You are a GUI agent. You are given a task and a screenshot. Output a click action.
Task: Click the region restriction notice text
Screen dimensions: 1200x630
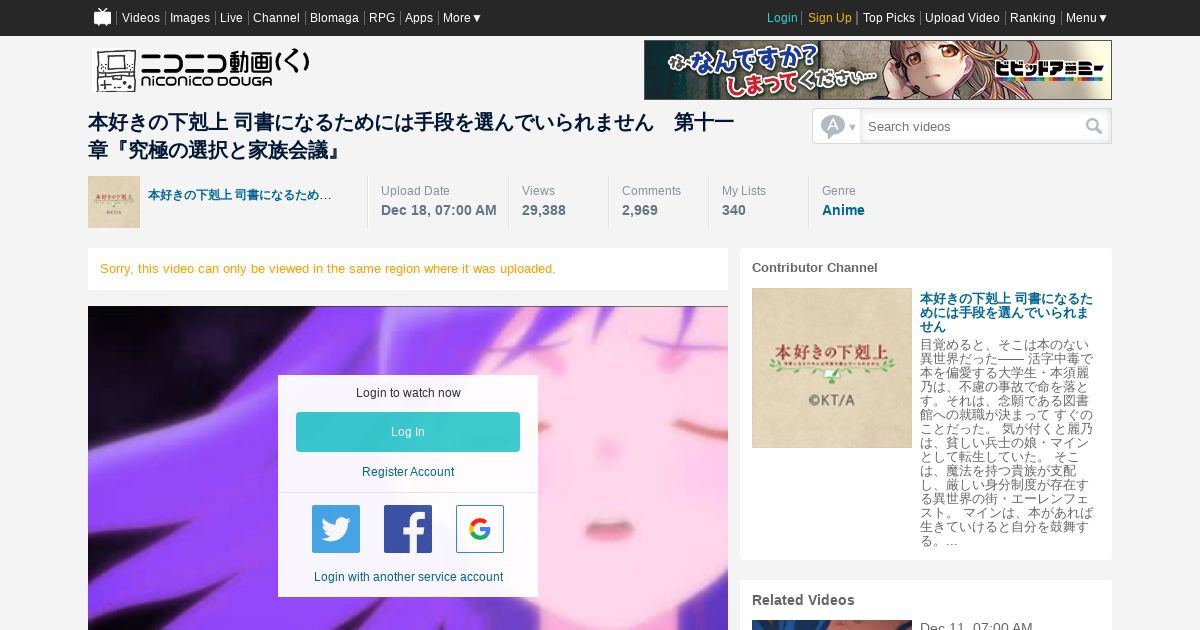point(328,269)
